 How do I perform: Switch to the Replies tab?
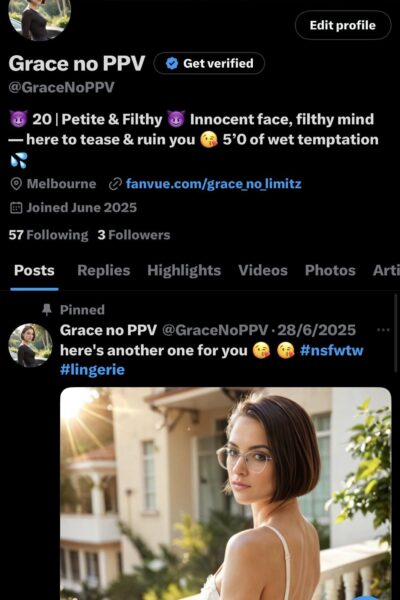click(103, 271)
